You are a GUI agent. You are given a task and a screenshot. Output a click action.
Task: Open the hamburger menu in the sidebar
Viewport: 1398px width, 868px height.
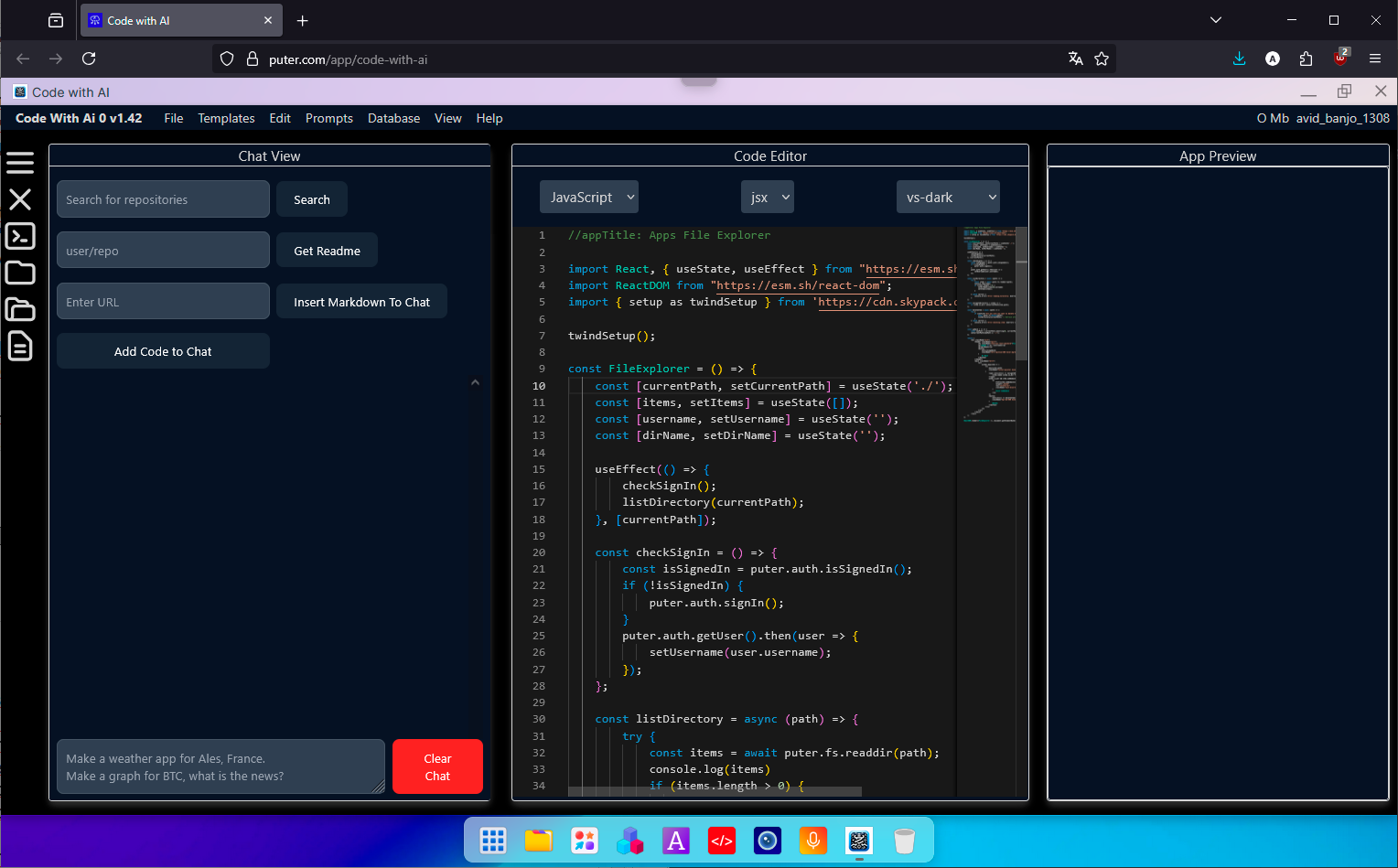pyautogui.click(x=20, y=163)
